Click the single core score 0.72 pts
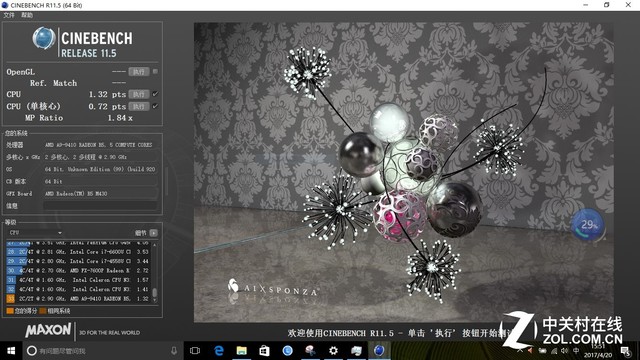The width and height of the screenshot is (640, 360). tap(107, 107)
